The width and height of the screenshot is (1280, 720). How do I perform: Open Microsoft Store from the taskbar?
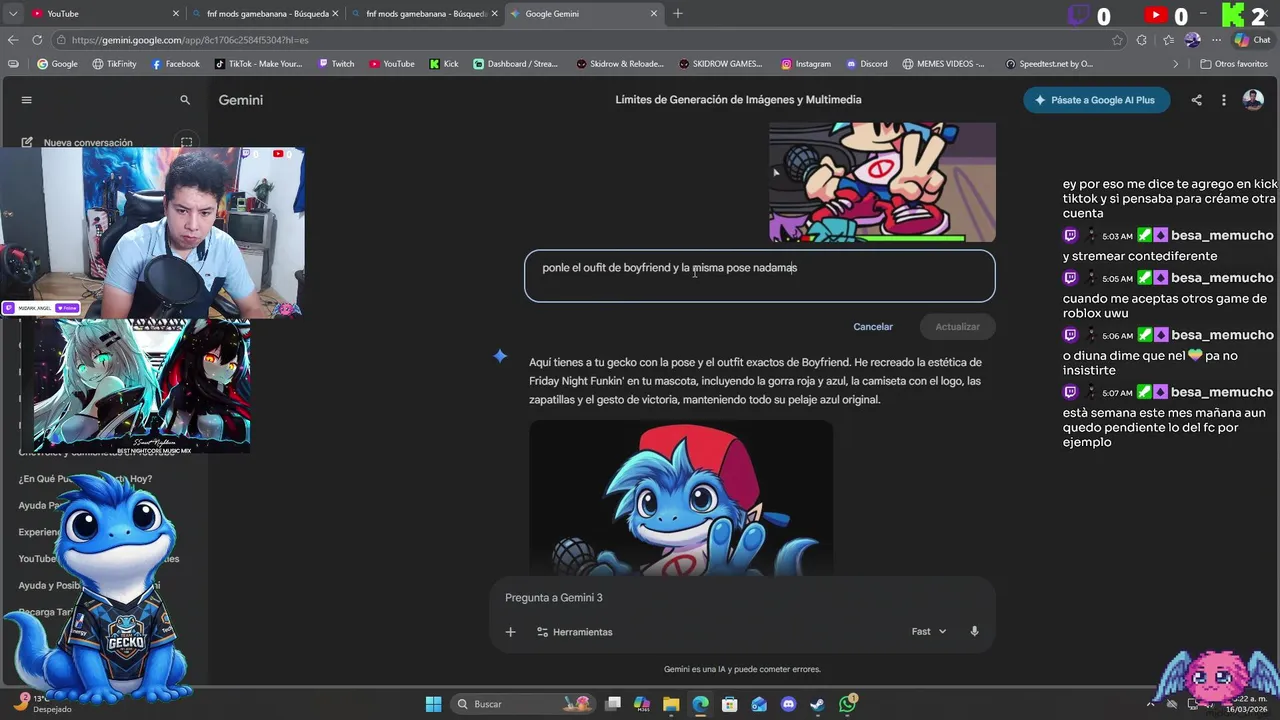pos(730,704)
